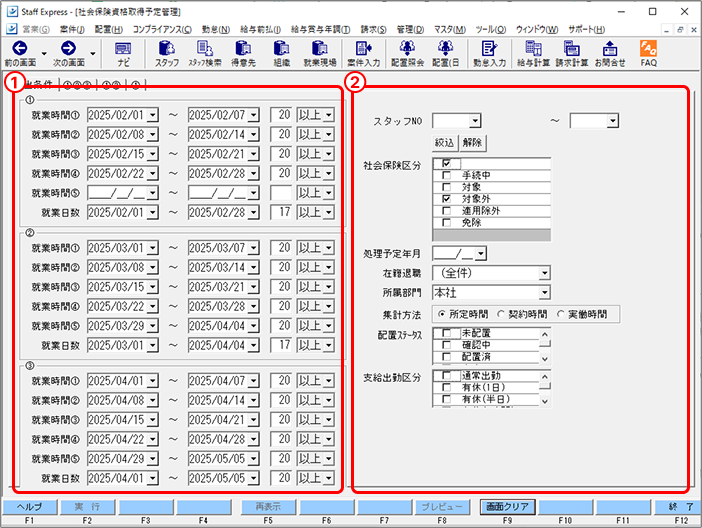The width and height of the screenshot is (702, 528).
Task: Open the 所属部門 本社 dropdown
Action: coord(544,292)
